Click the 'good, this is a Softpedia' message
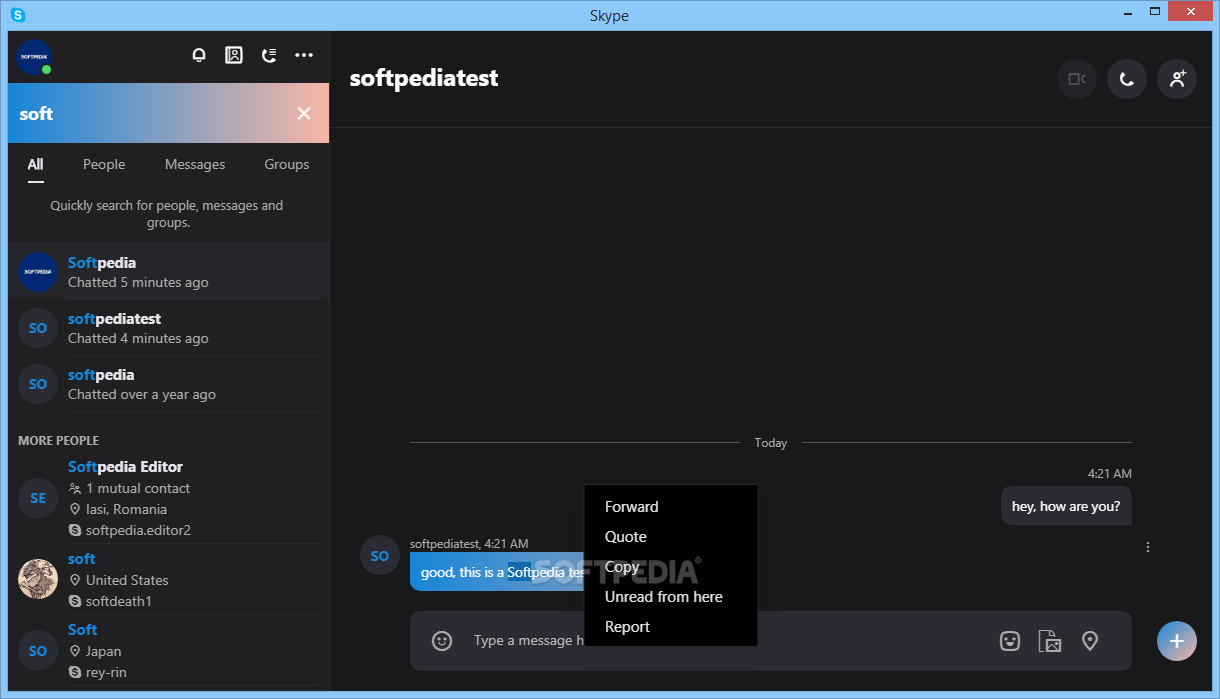Viewport: 1220px width, 699px height. (497, 572)
